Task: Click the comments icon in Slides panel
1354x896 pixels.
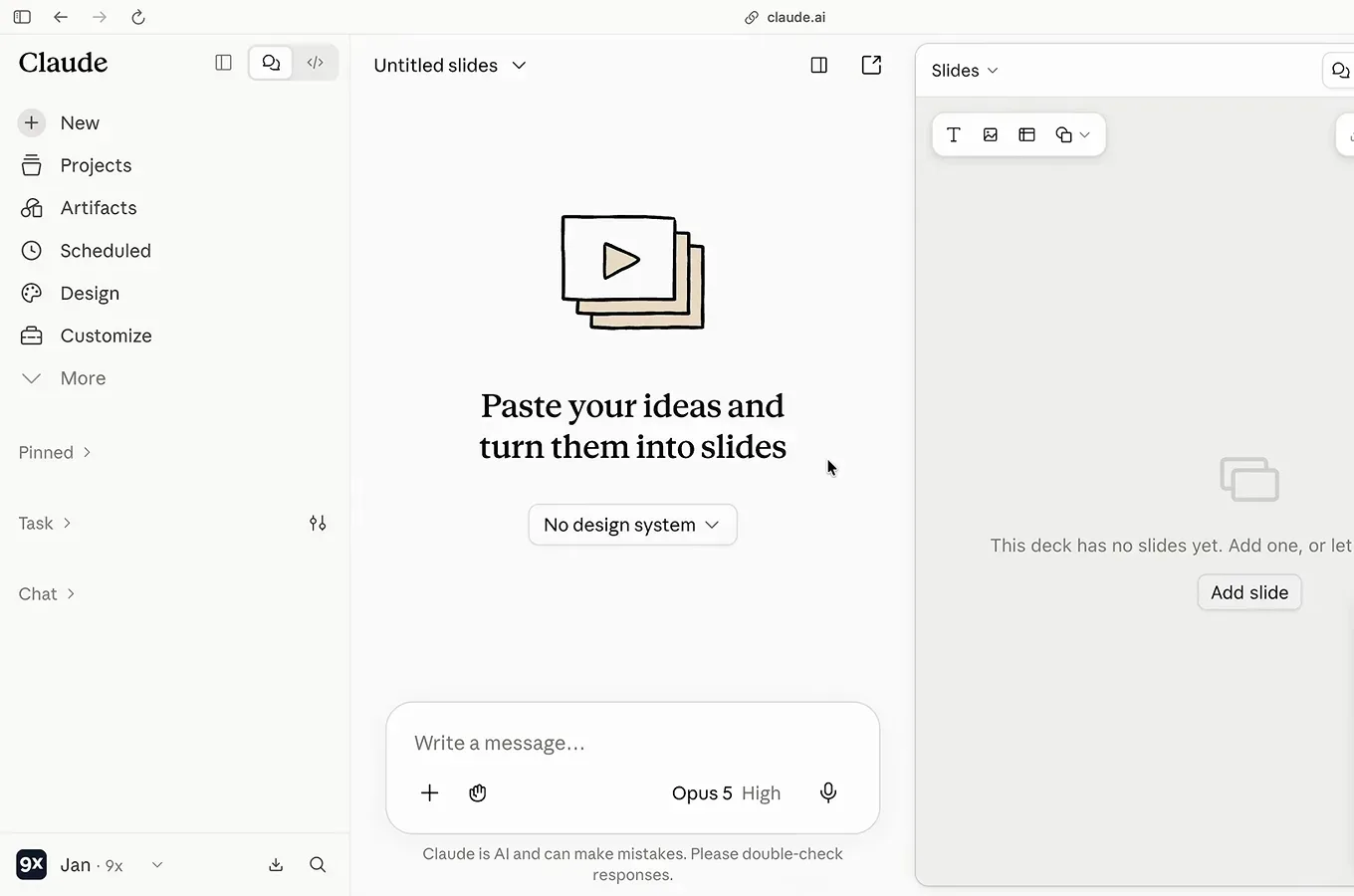Action: tap(1340, 71)
